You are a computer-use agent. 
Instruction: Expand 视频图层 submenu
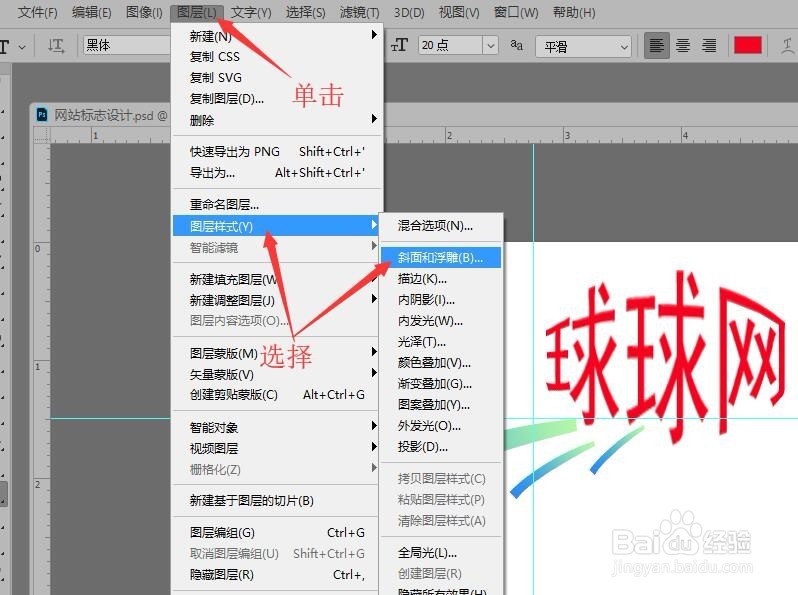point(277,448)
